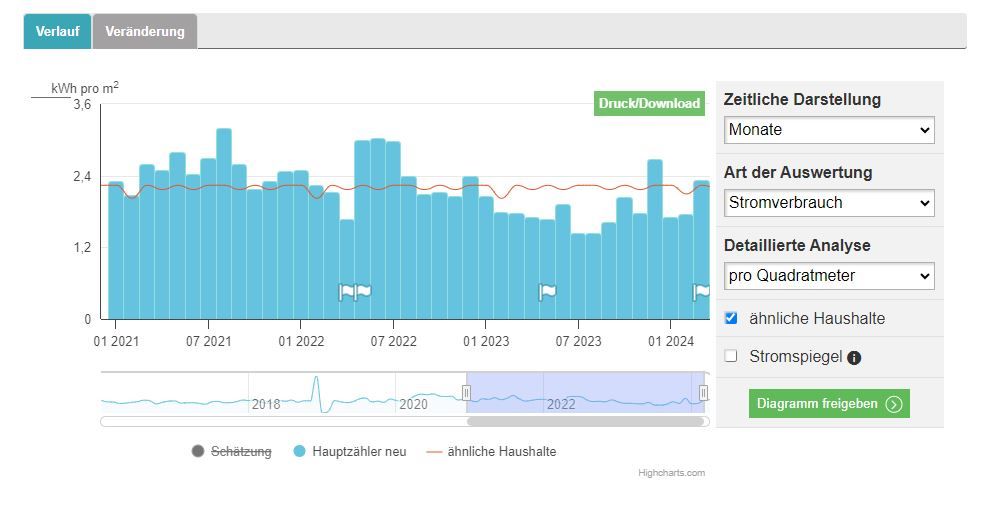Image resolution: width=981 pixels, height=531 pixels.
Task: Open the Highcharts.com link
Action: tap(671, 473)
